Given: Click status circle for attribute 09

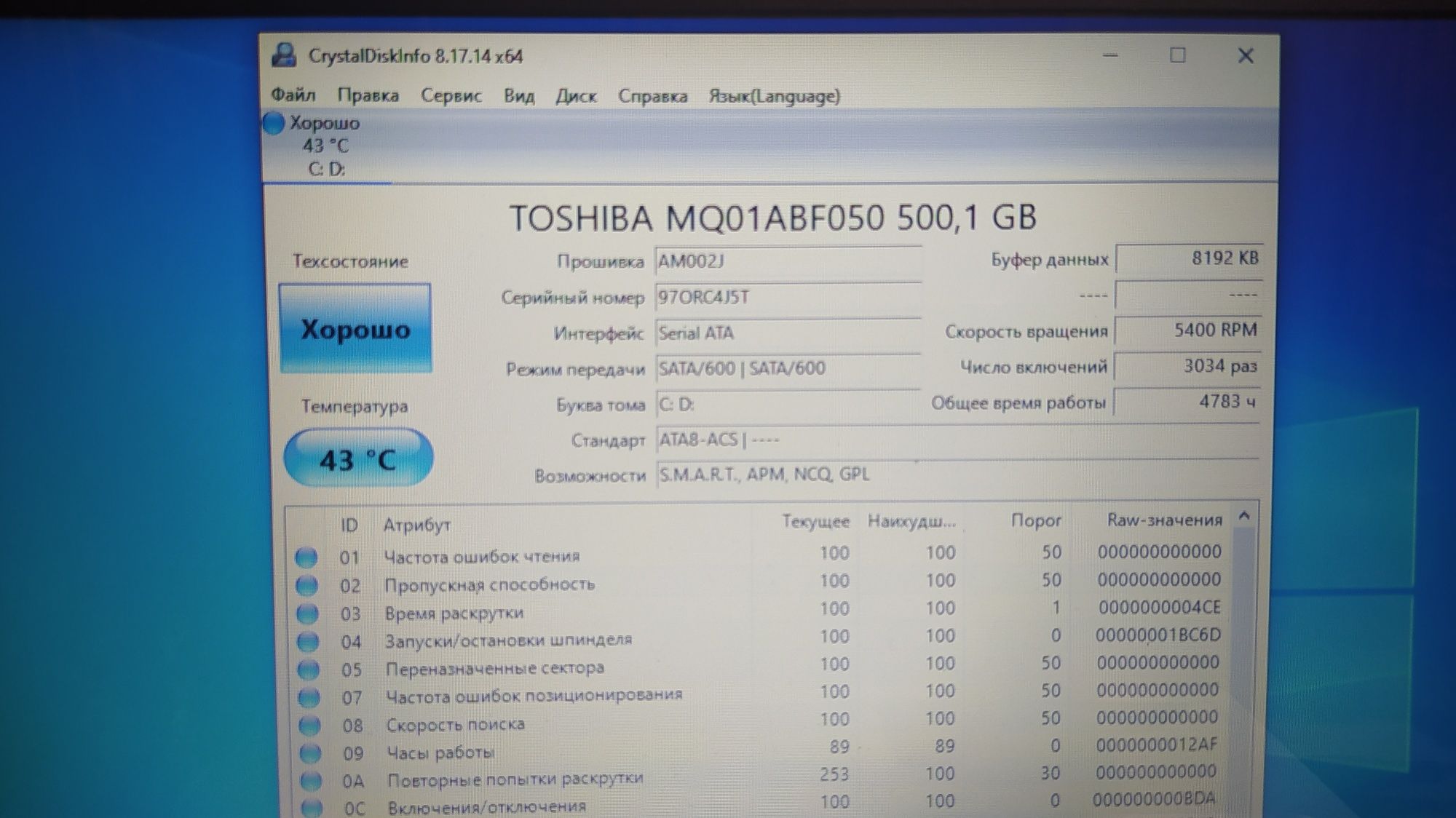Looking at the screenshot, I should tap(311, 753).
